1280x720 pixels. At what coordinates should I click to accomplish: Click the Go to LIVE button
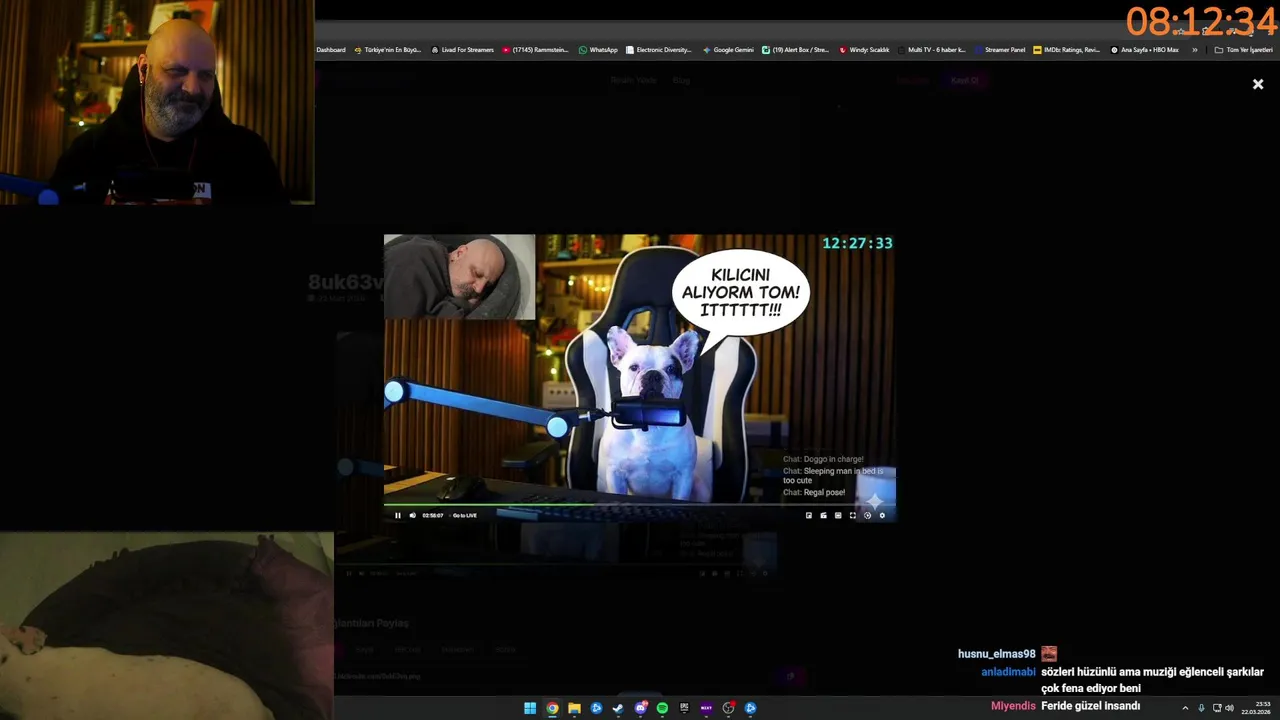click(465, 515)
